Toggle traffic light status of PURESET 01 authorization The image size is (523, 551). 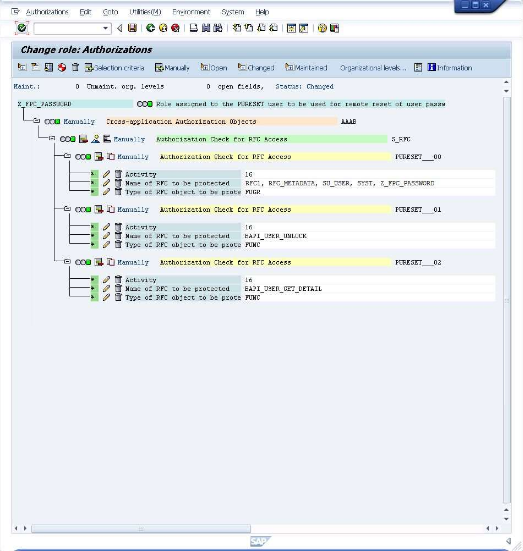tap(83, 209)
